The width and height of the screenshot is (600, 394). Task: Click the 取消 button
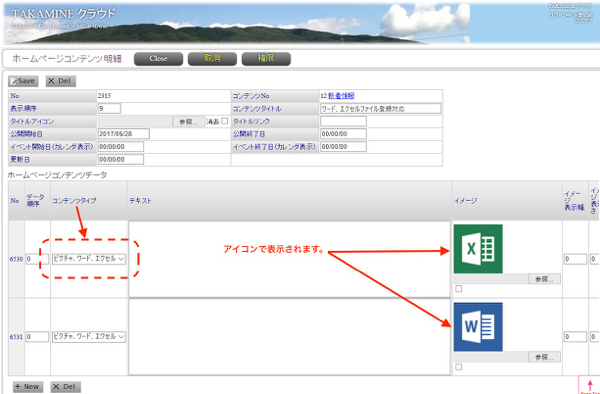coord(212,59)
